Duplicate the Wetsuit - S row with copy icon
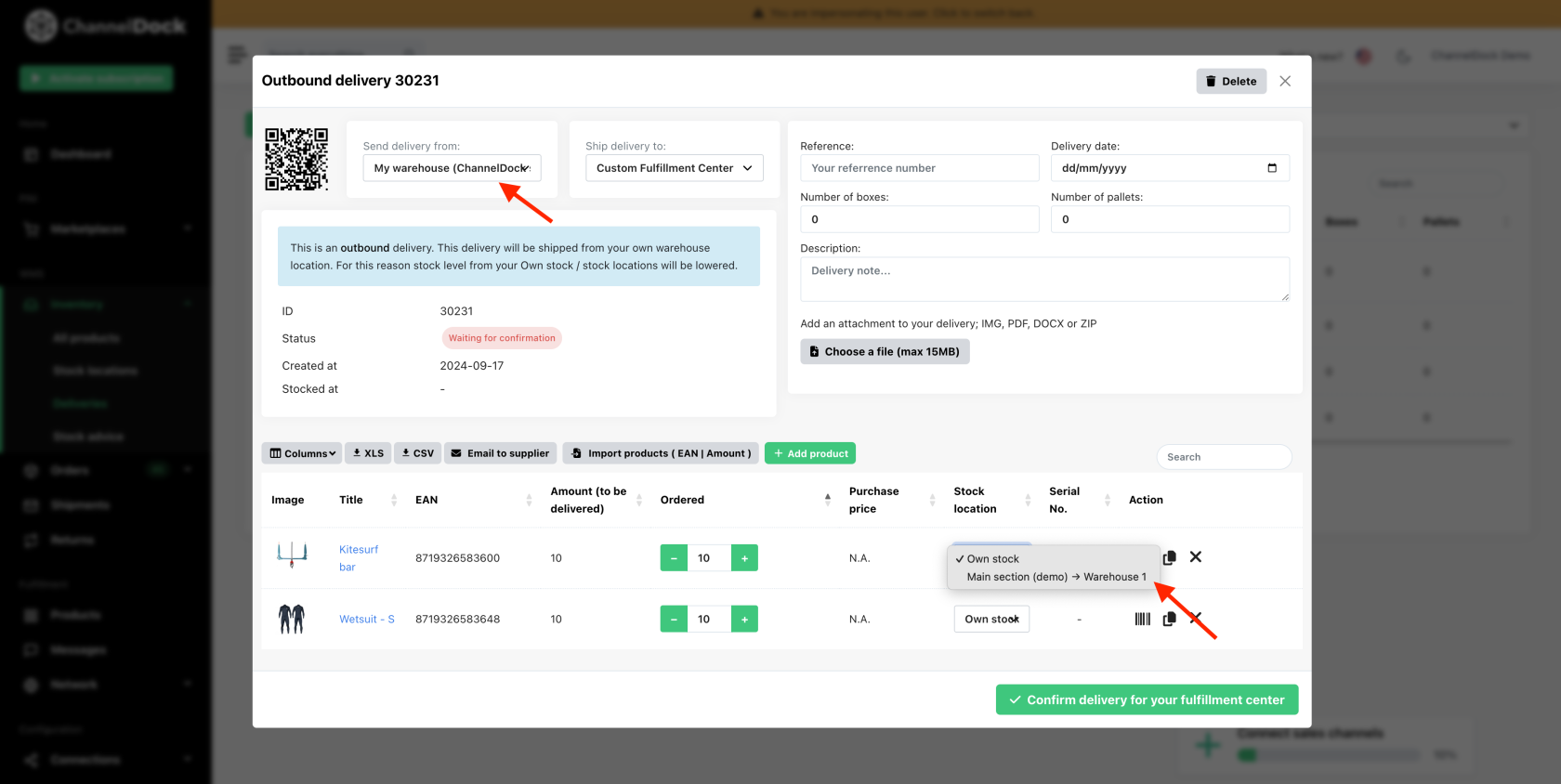 tap(1169, 619)
